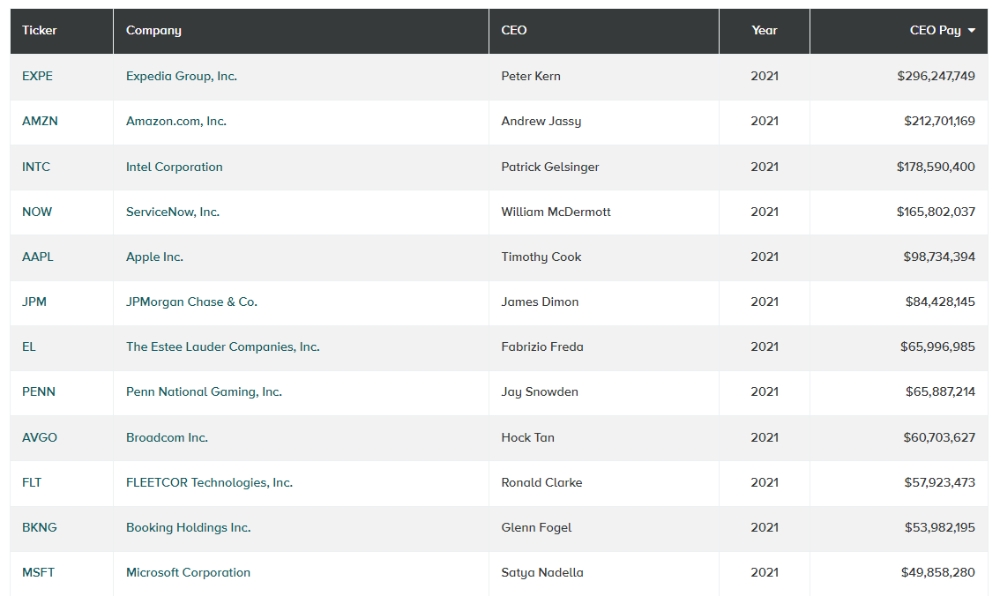This screenshot has height=596, width=1000.
Task: Click pay value $57,923,473
Action: 939,483
